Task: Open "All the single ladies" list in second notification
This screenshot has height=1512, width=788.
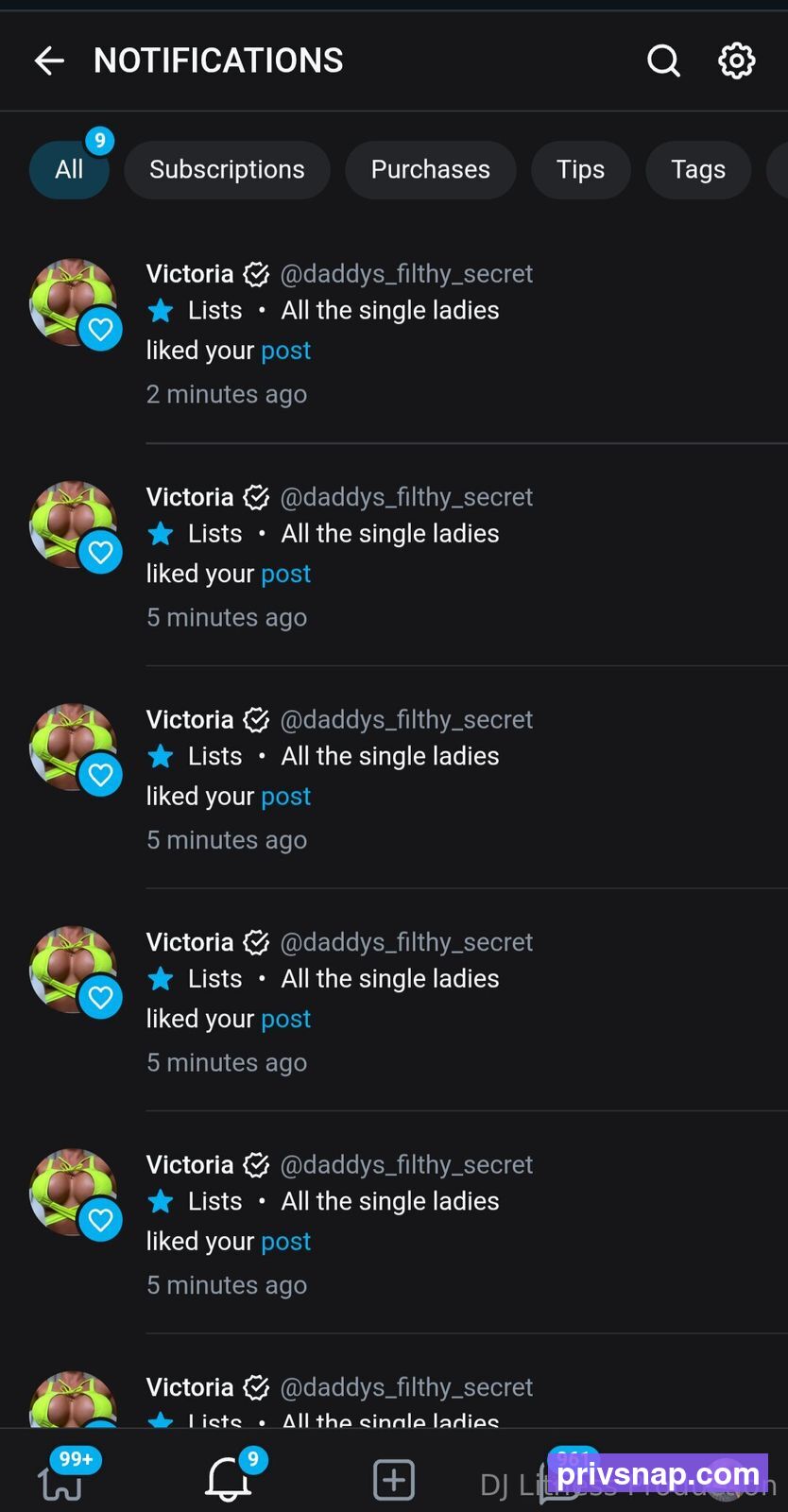Action: pyautogui.click(x=390, y=534)
